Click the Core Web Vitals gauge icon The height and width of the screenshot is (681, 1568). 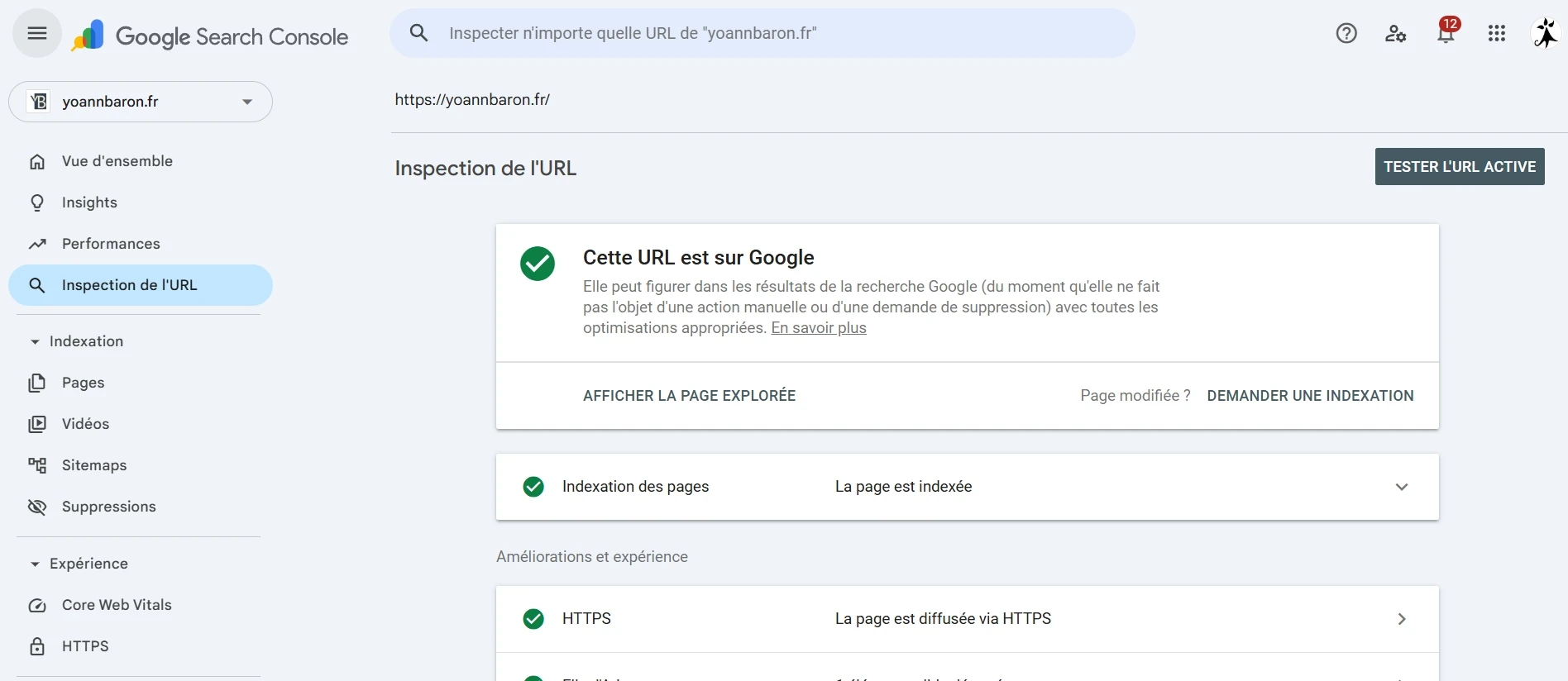click(x=37, y=605)
